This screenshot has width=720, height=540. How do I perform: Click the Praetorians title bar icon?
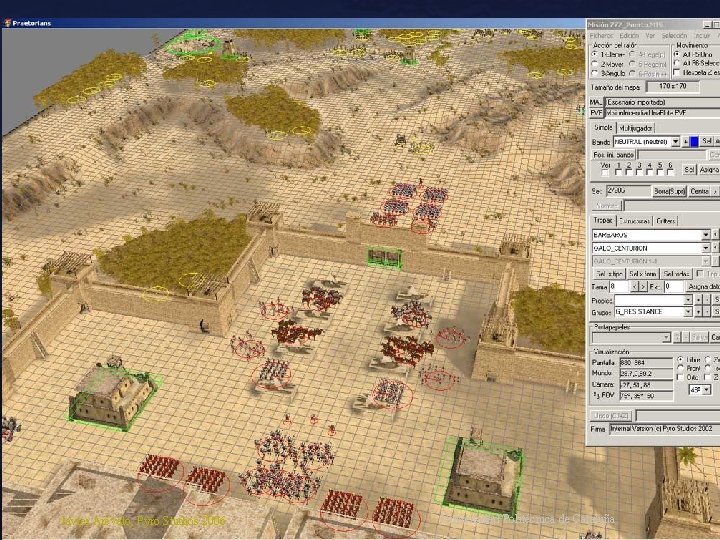pos(7,23)
